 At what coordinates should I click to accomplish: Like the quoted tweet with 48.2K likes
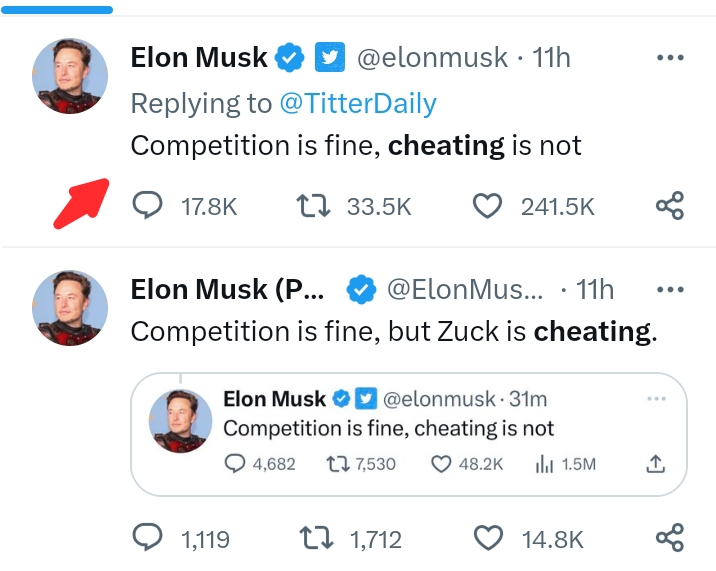tap(441, 464)
